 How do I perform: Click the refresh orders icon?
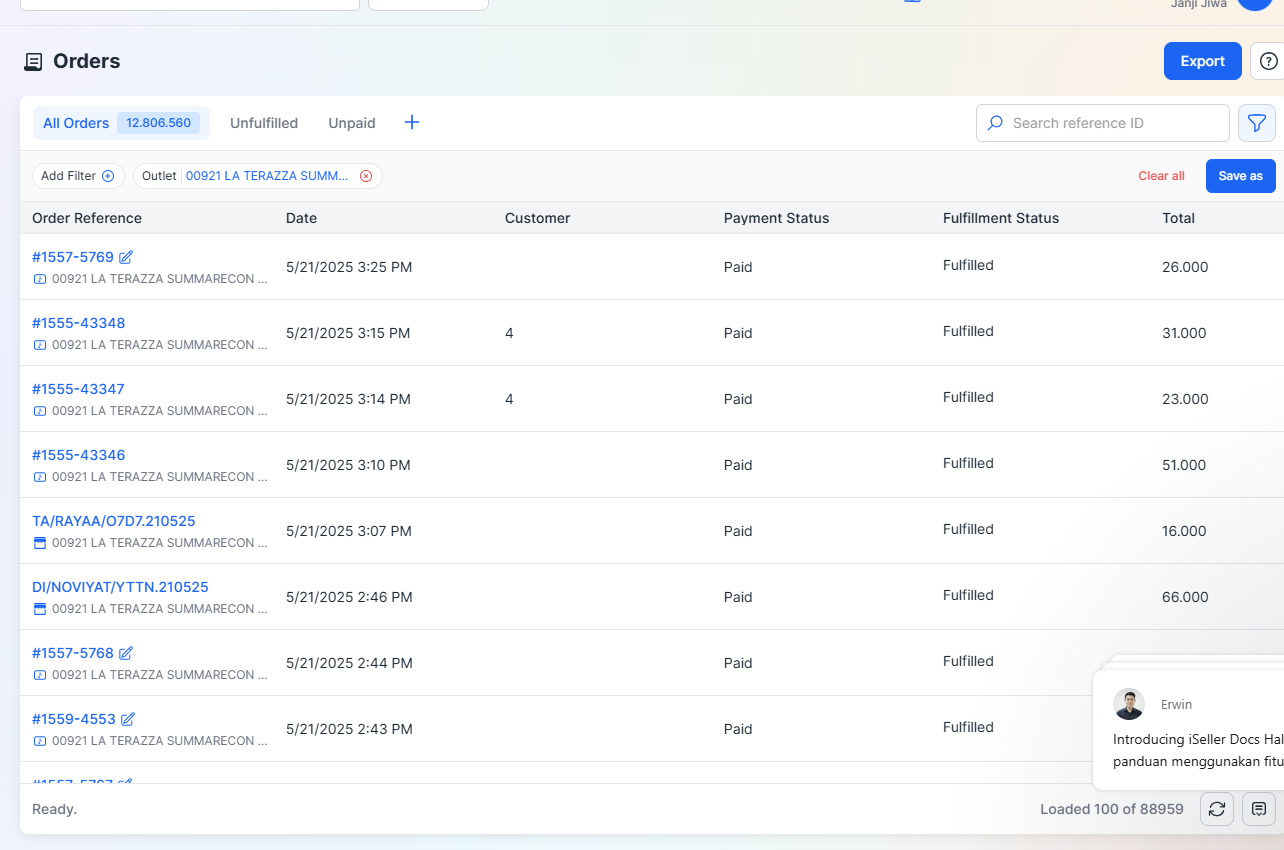1216,809
